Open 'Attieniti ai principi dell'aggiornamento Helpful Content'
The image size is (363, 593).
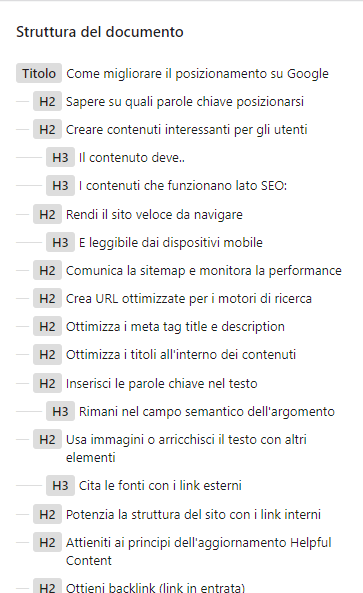coord(199,551)
